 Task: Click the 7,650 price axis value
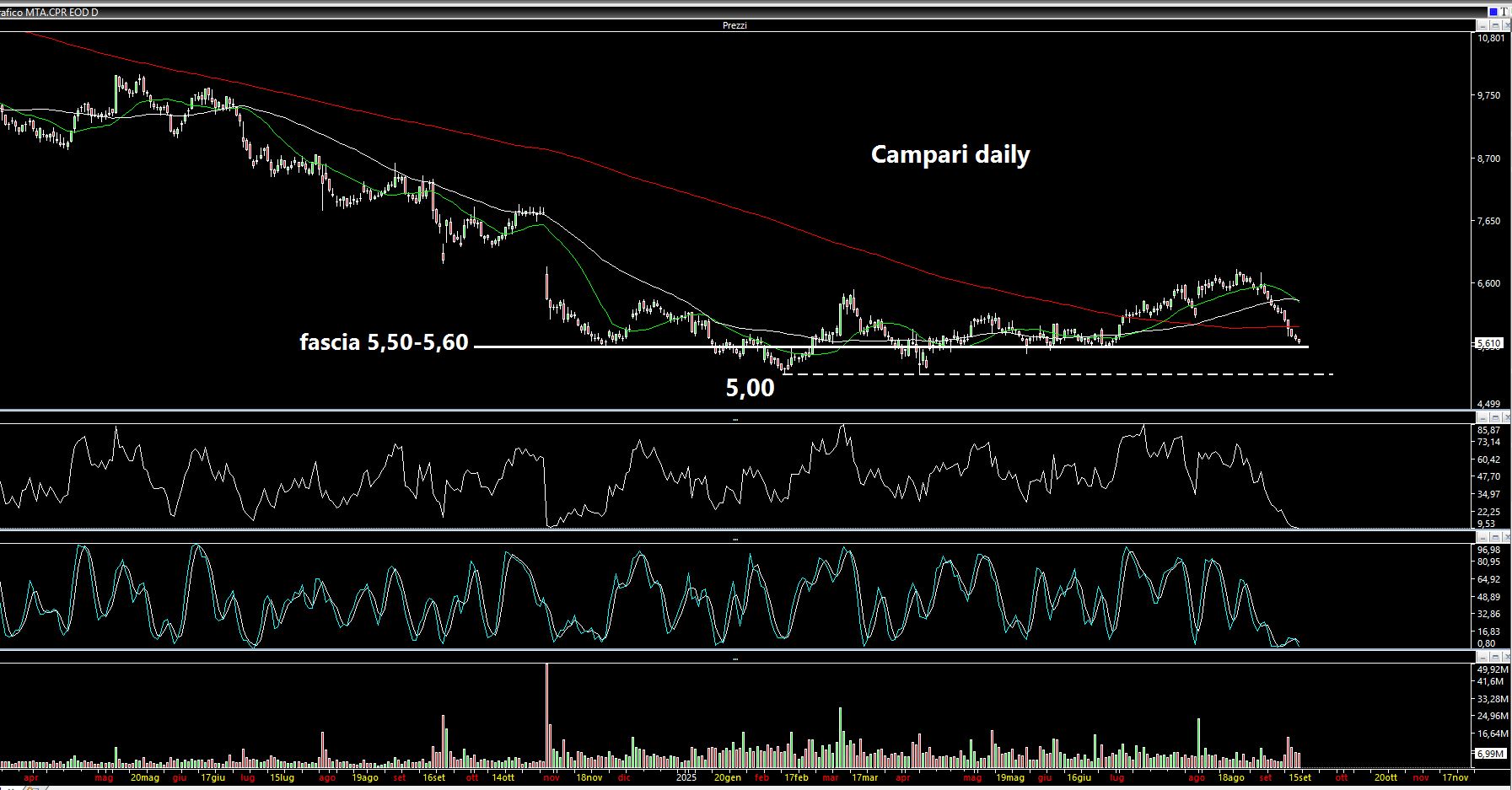pos(1489,221)
